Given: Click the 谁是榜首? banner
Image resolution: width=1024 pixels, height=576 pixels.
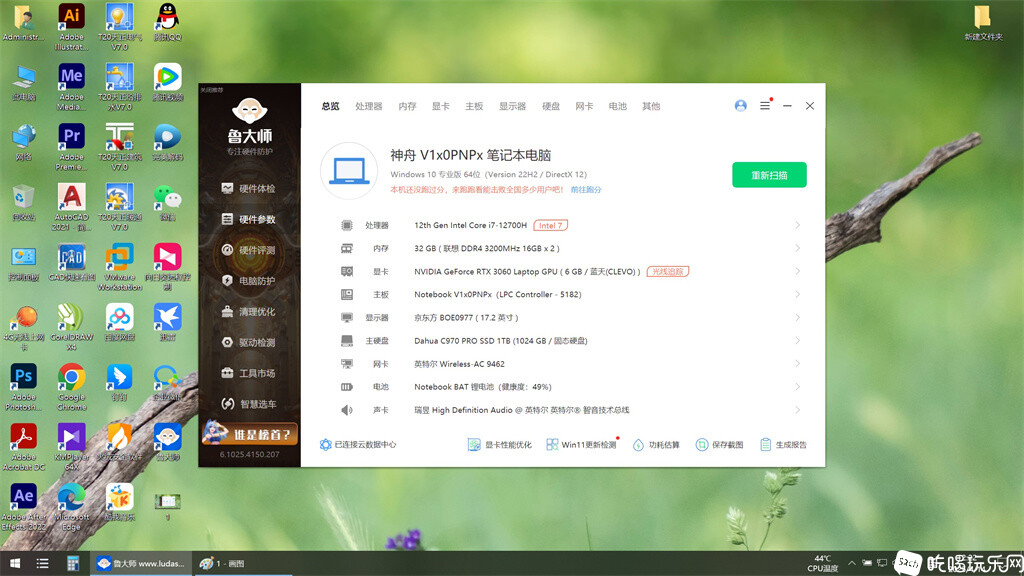Looking at the screenshot, I should pos(249,433).
